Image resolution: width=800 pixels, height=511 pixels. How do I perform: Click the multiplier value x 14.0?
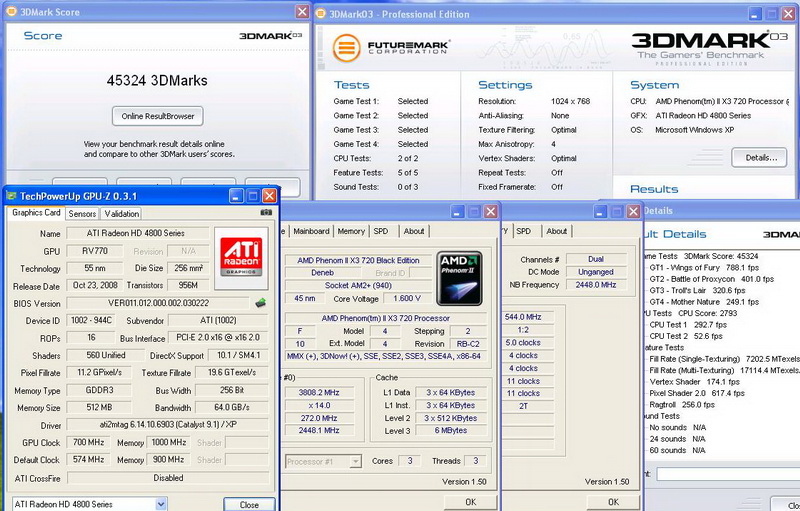tap(319, 405)
